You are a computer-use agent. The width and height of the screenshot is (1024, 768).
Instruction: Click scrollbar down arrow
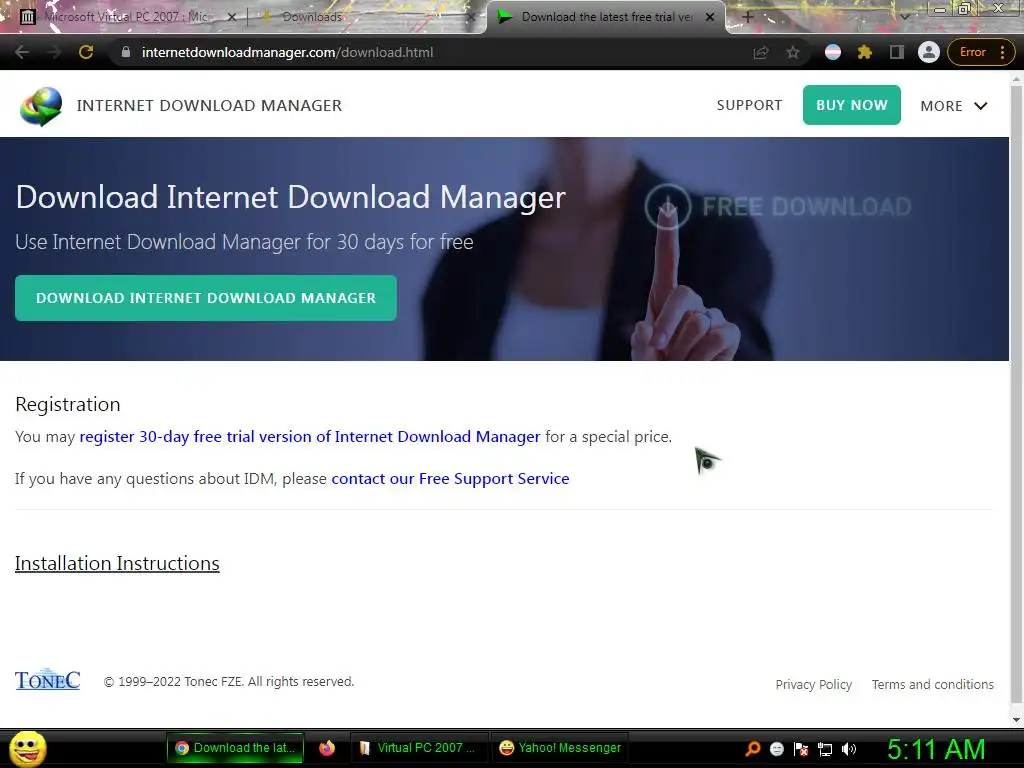tap(1016, 719)
